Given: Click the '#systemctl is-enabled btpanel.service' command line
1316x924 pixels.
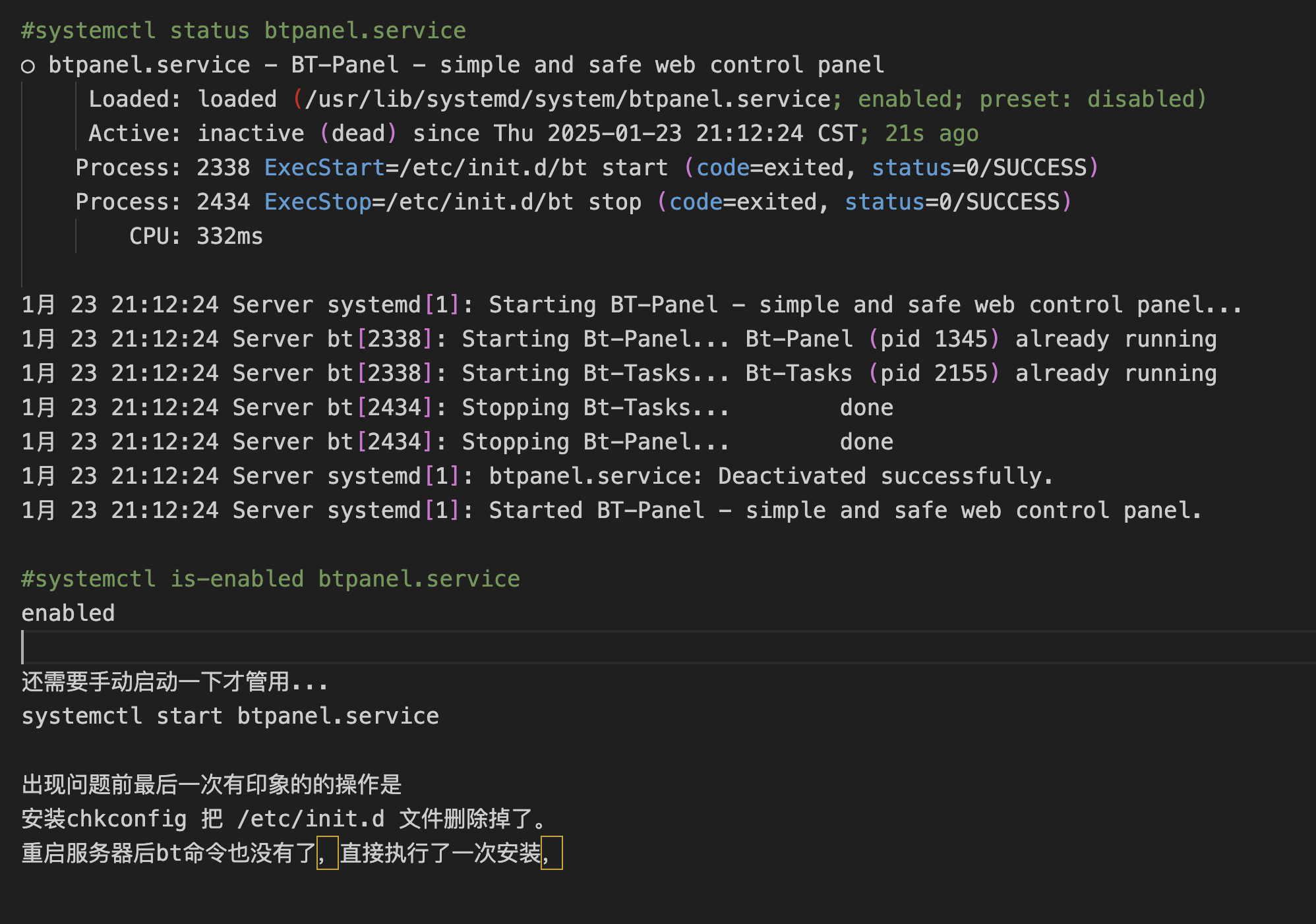Looking at the screenshot, I should 270,579.
